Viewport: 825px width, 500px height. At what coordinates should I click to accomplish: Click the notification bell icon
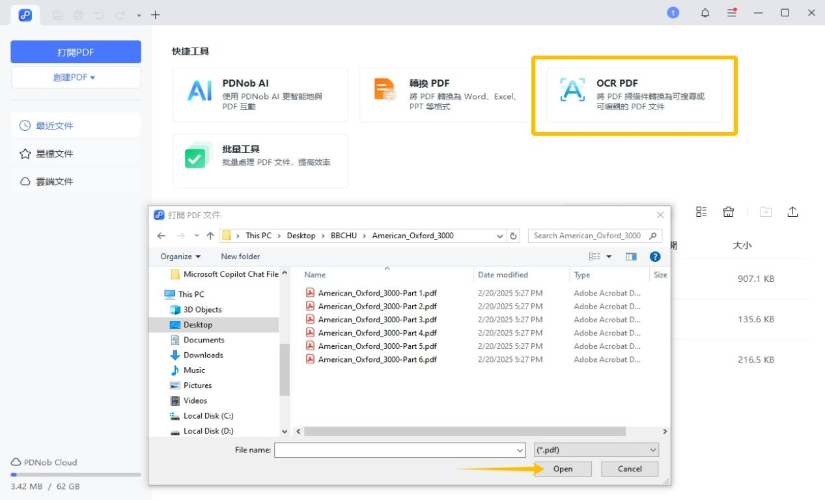(x=705, y=13)
